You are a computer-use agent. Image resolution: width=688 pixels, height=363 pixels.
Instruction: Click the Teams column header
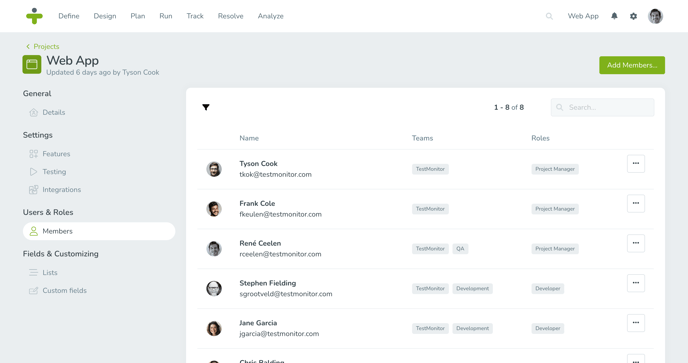coord(422,138)
